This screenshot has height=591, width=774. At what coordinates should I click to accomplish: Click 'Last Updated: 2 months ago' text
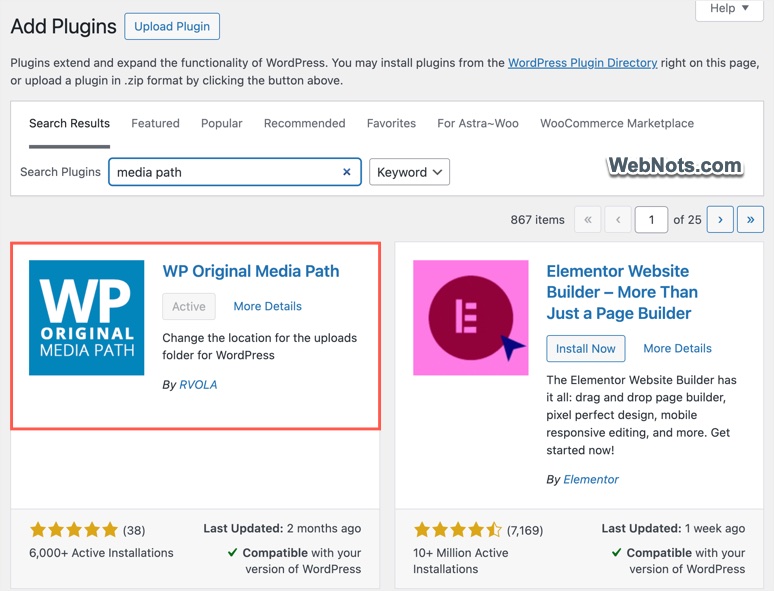click(282, 528)
